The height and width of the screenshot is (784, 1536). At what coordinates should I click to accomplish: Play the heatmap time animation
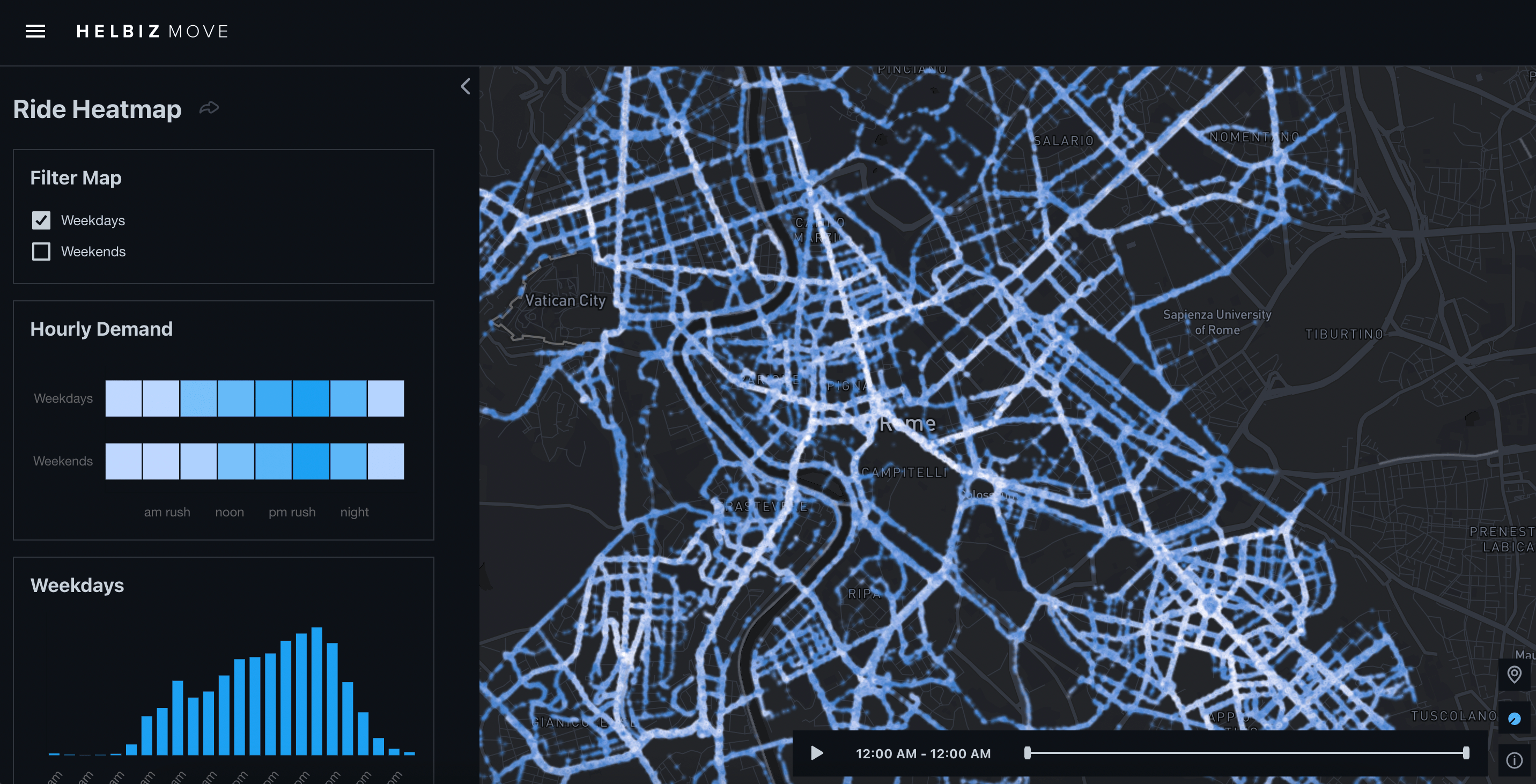pyautogui.click(x=817, y=753)
